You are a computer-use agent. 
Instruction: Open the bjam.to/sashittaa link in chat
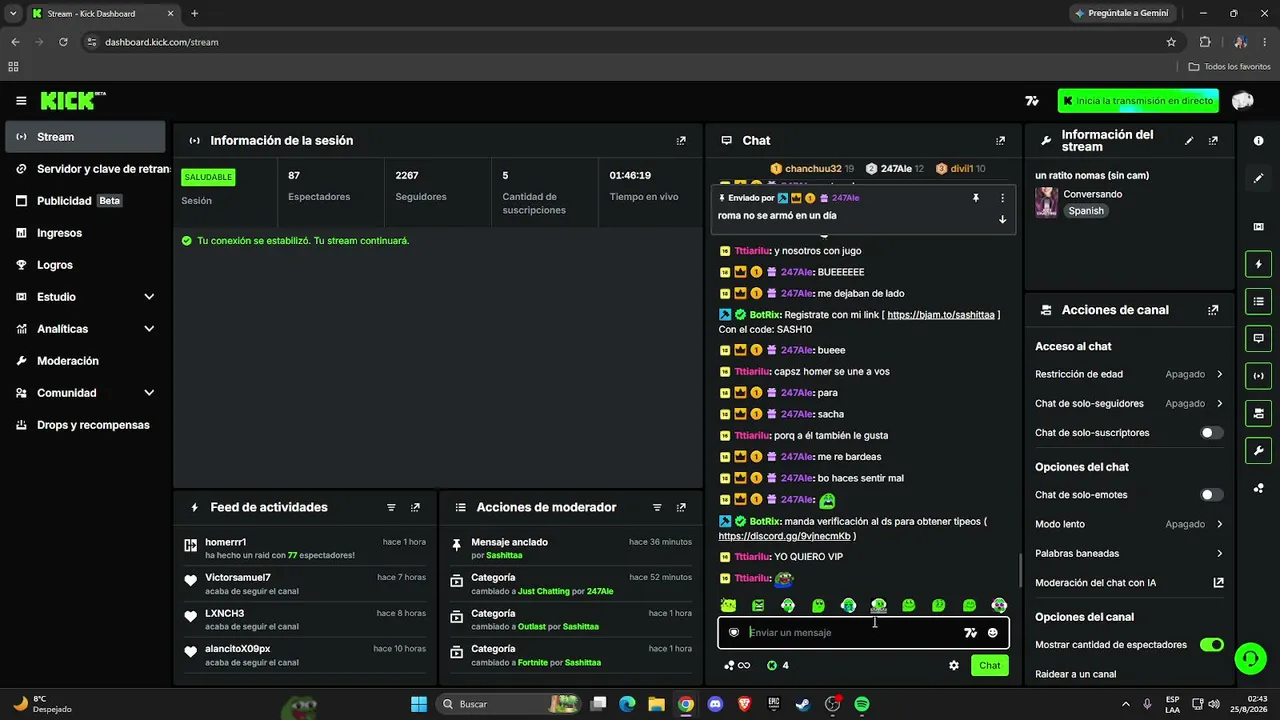940,315
